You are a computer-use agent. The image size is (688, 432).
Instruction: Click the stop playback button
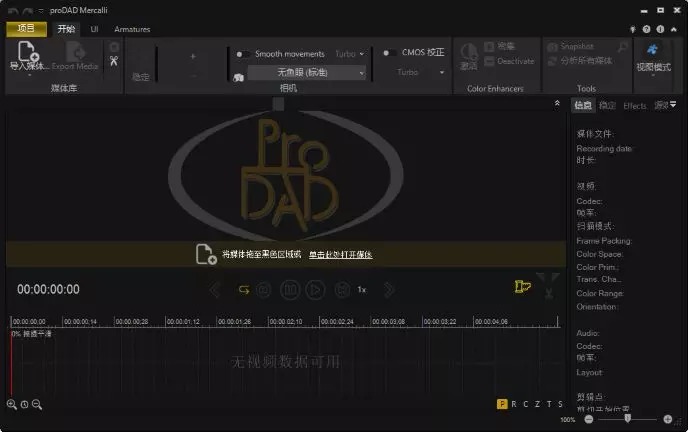[264, 290]
